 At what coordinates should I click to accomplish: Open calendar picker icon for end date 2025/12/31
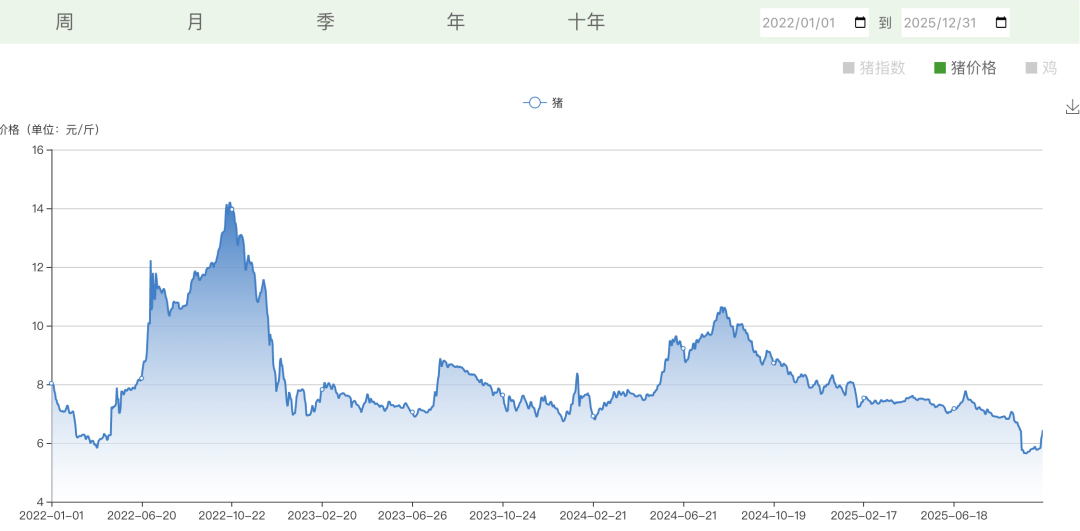point(1001,23)
